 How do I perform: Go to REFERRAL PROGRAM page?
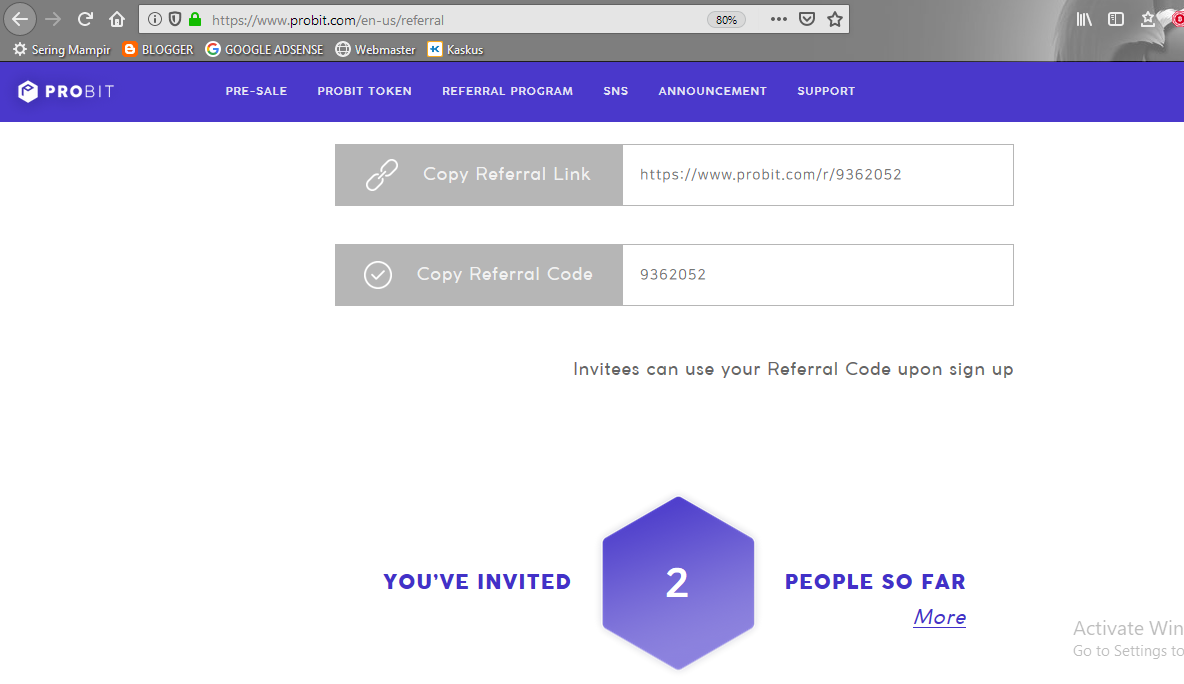point(507,91)
